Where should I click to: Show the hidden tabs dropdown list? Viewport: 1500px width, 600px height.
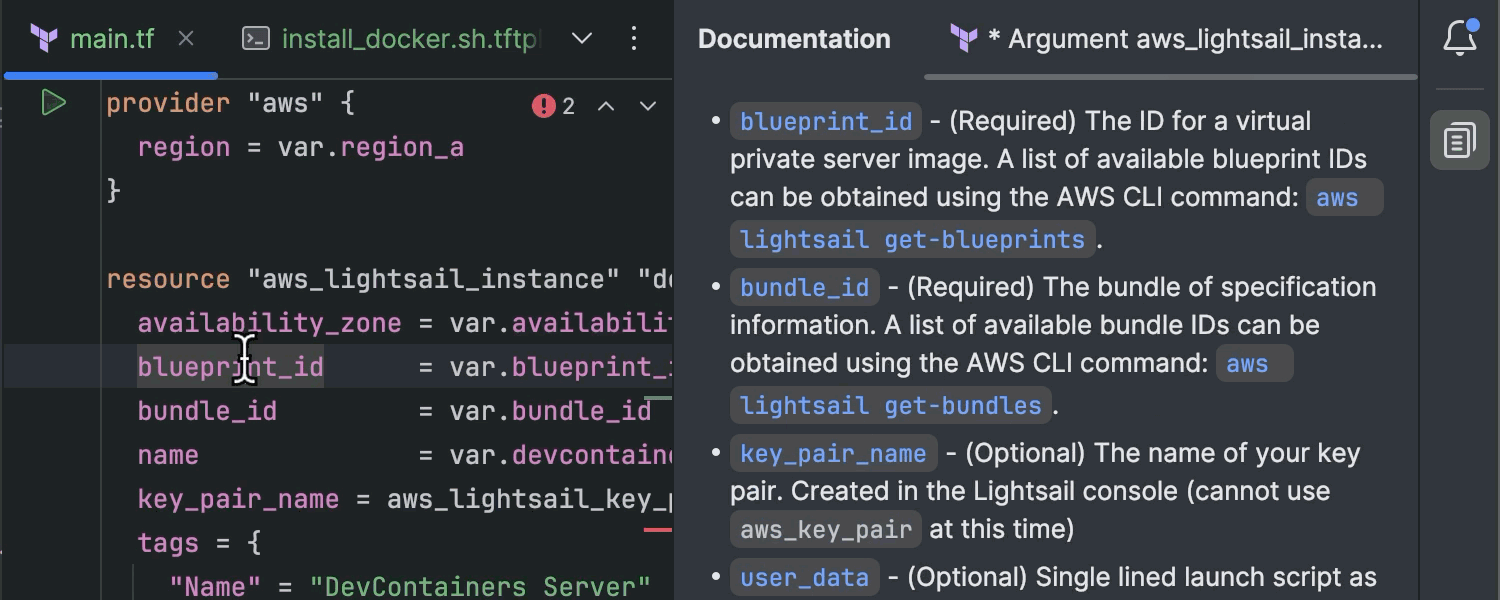click(582, 39)
